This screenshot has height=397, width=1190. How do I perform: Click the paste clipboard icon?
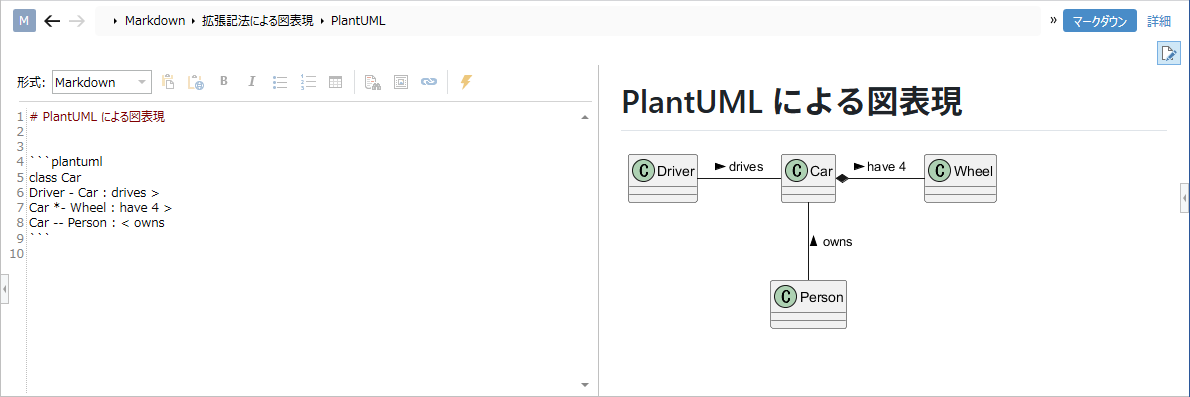[x=168, y=82]
